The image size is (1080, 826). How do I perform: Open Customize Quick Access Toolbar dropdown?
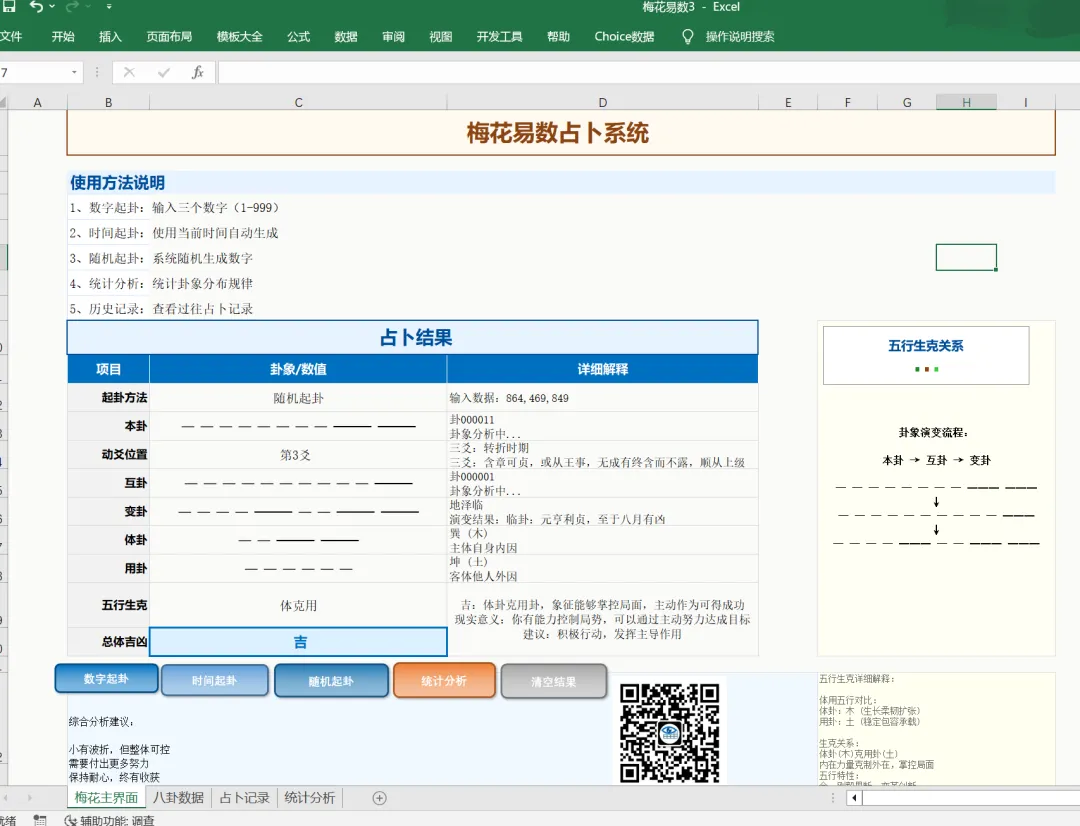coord(109,7)
